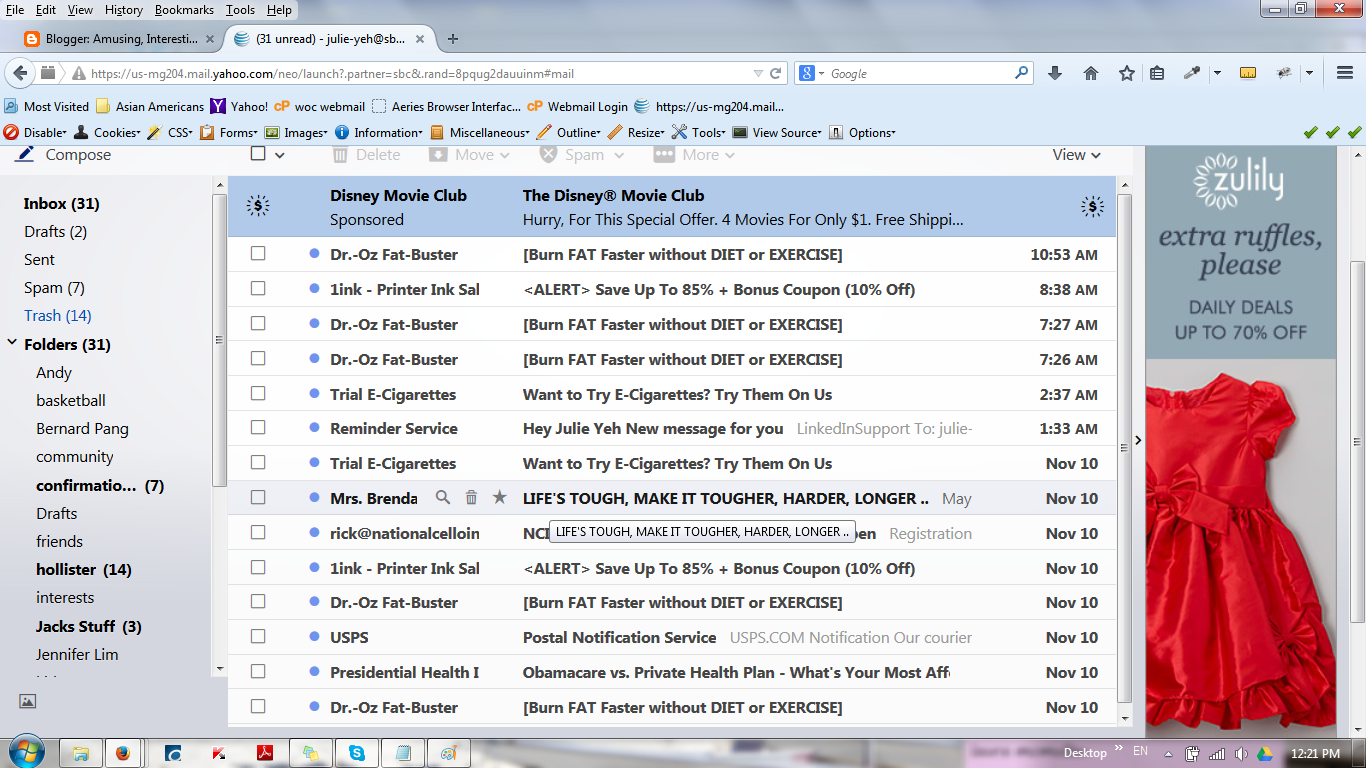Viewport: 1366px width, 768px height.
Task: Open the yellow ruler measure tool
Action: click(x=1247, y=73)
